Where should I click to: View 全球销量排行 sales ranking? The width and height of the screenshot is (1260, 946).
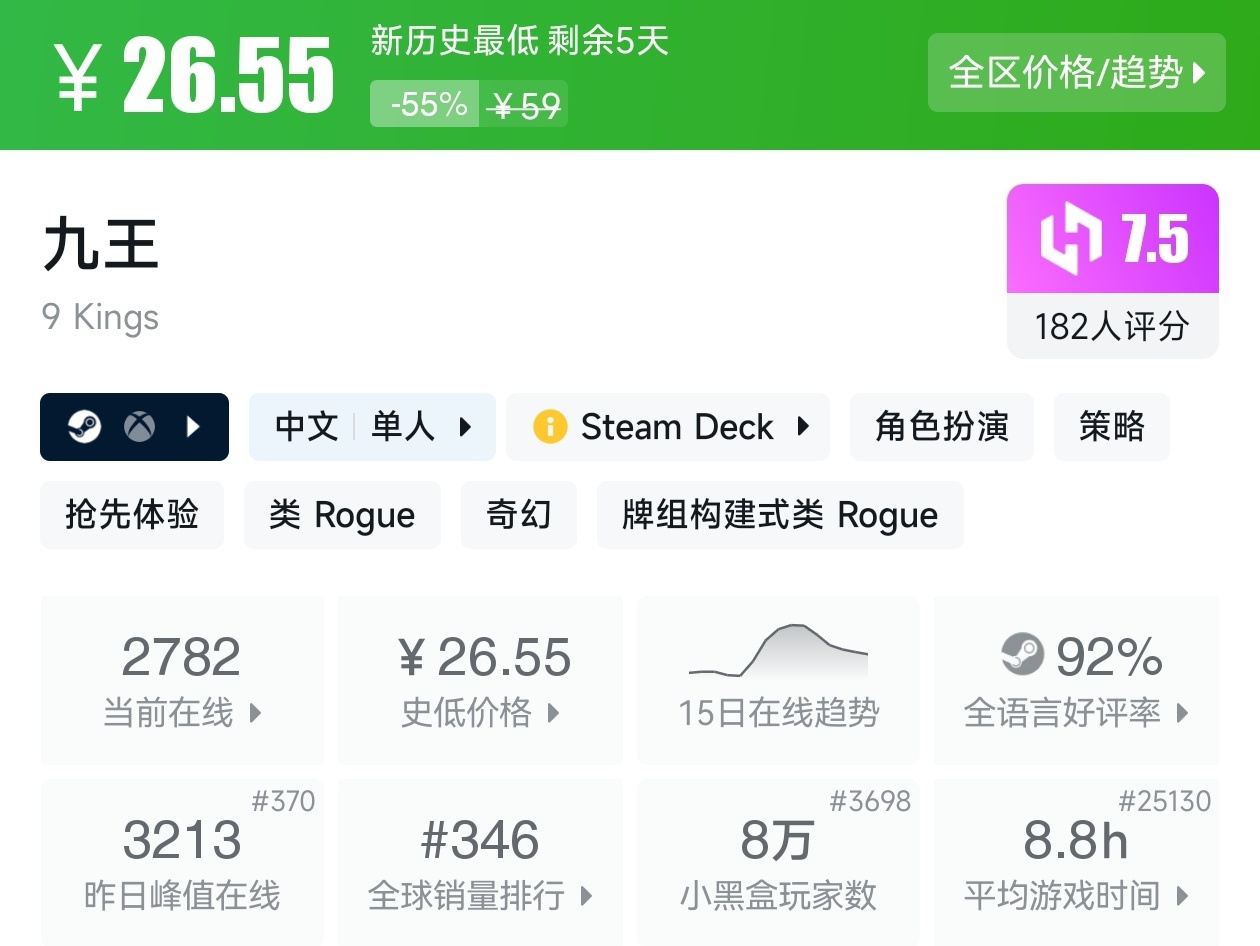(480, 862)
